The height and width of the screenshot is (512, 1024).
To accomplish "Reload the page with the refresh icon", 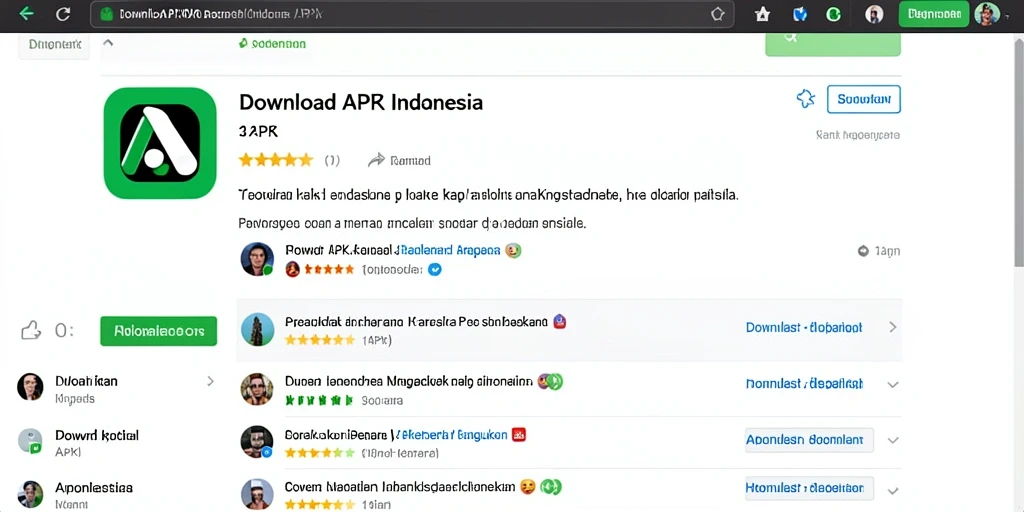I will coord(63,14).
